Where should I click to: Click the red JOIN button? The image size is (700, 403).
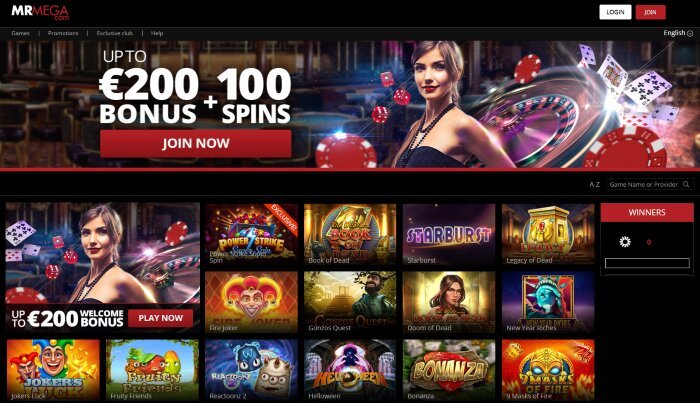tap(650, 12)
